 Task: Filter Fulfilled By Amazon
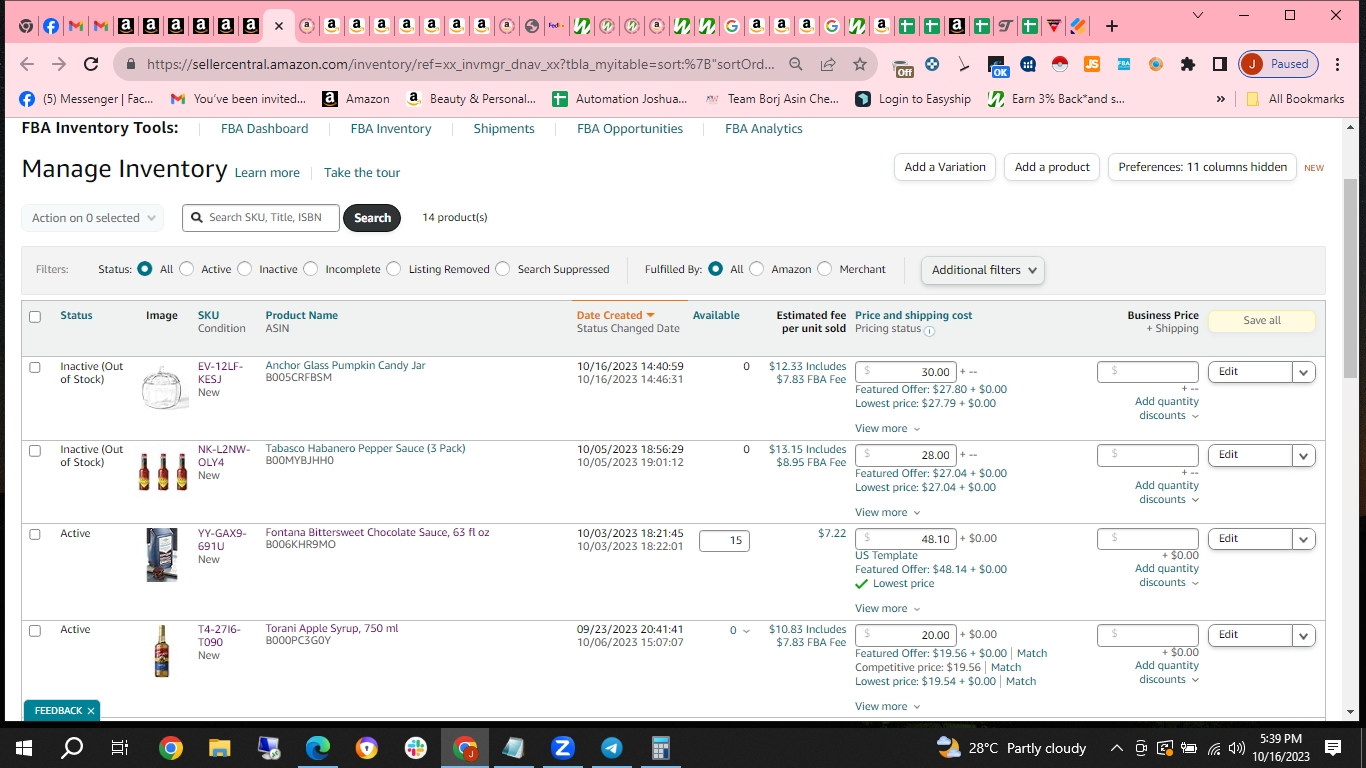point(757,269)
